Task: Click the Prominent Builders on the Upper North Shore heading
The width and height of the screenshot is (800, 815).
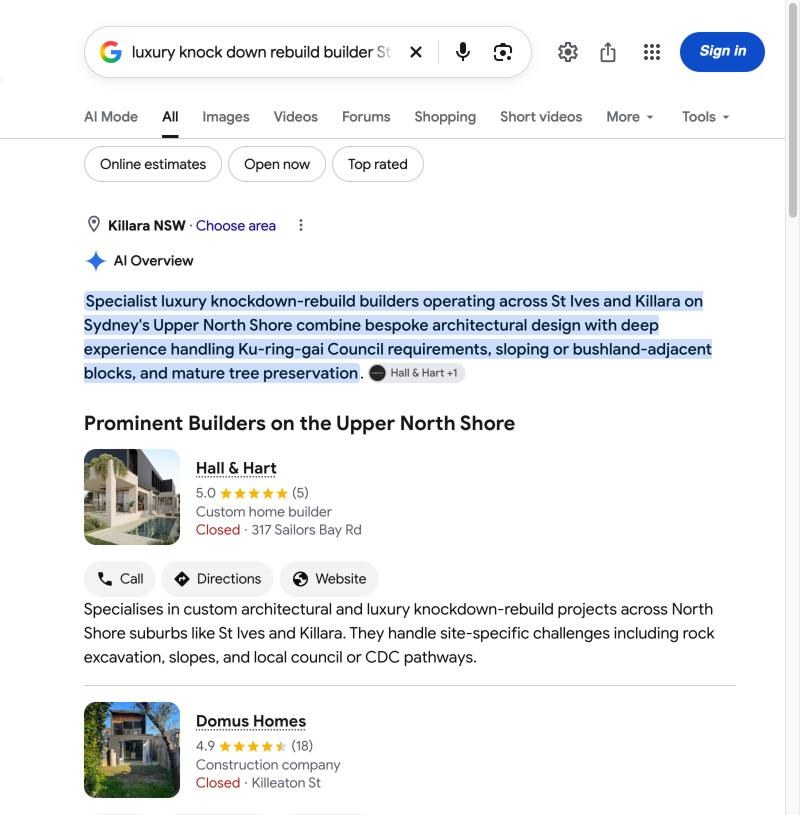Action: [299, 423]
